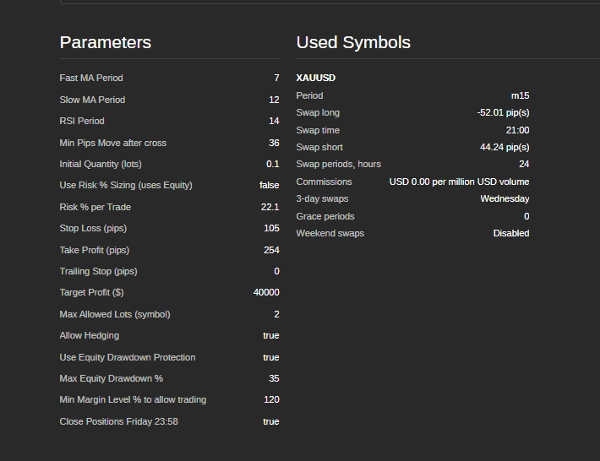Click the Target Profit value 40000

[x=266, y=292]
